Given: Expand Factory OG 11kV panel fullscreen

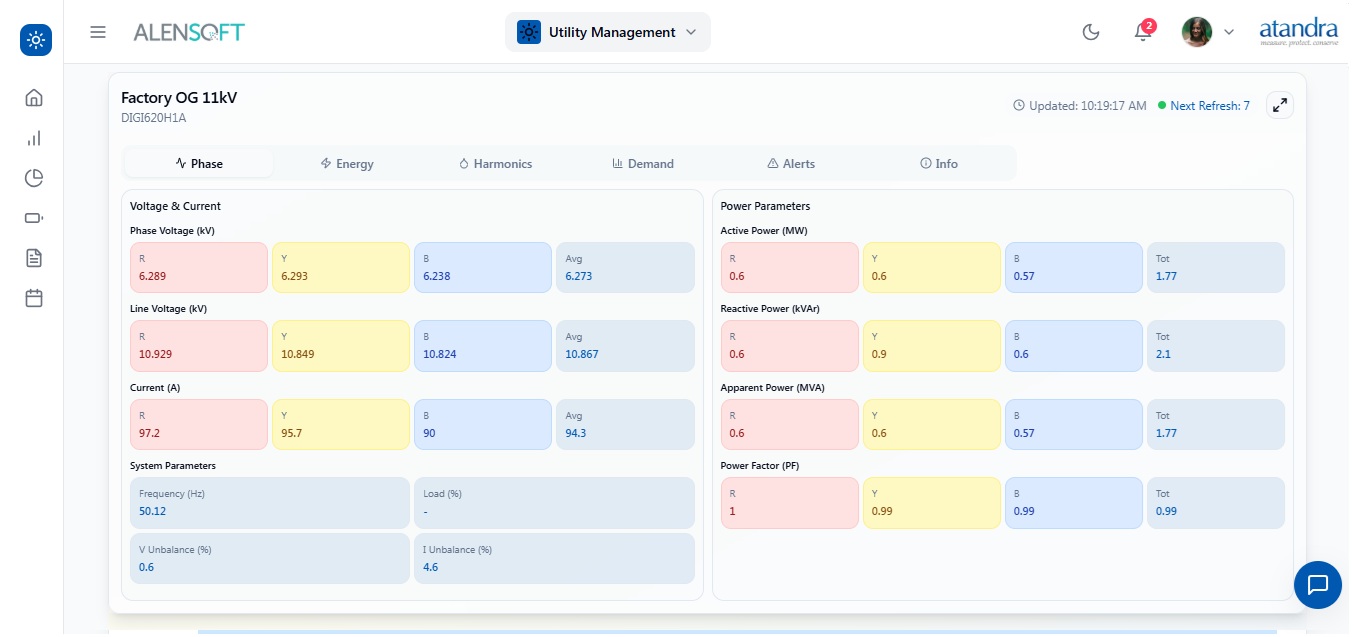Looking at the screenshot, I should click(1279, 105).
